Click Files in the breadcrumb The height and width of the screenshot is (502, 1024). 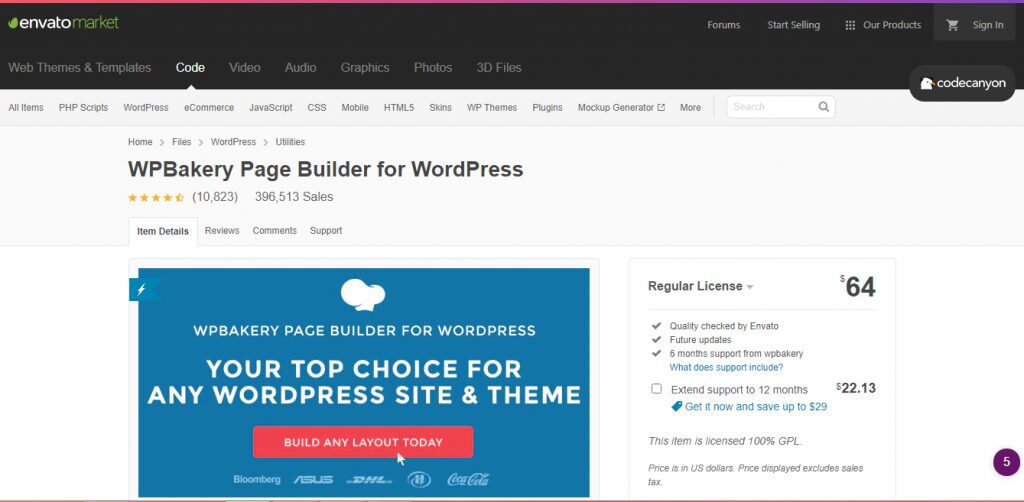pos(182,142)
